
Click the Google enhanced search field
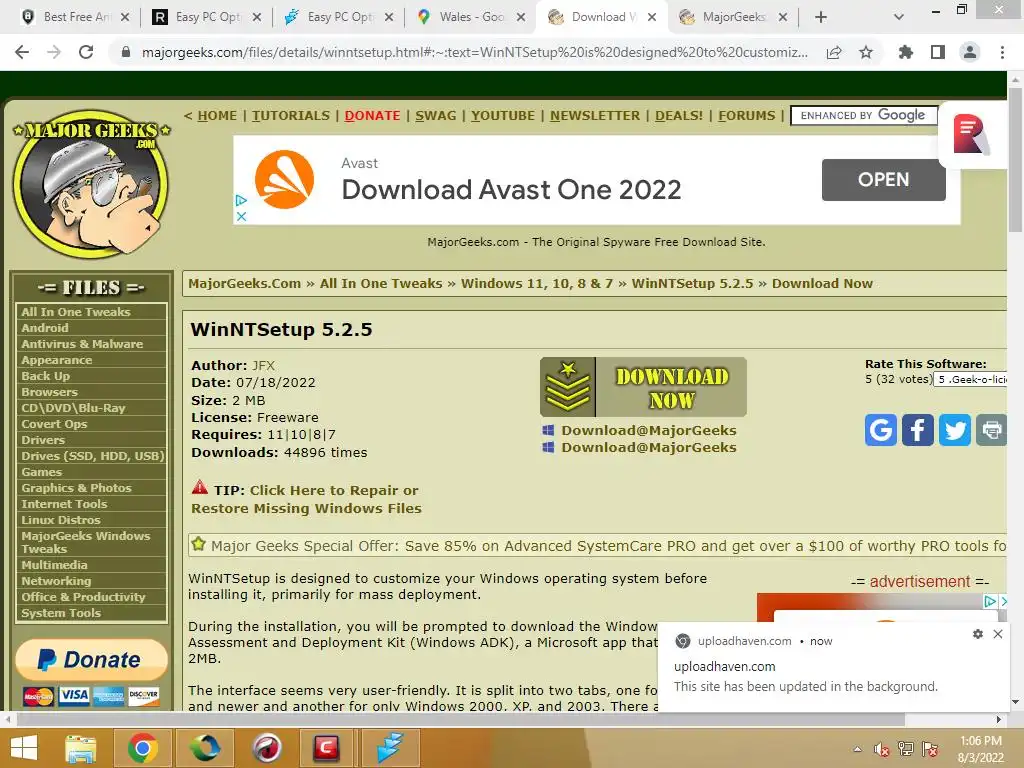tap(863, 116)
